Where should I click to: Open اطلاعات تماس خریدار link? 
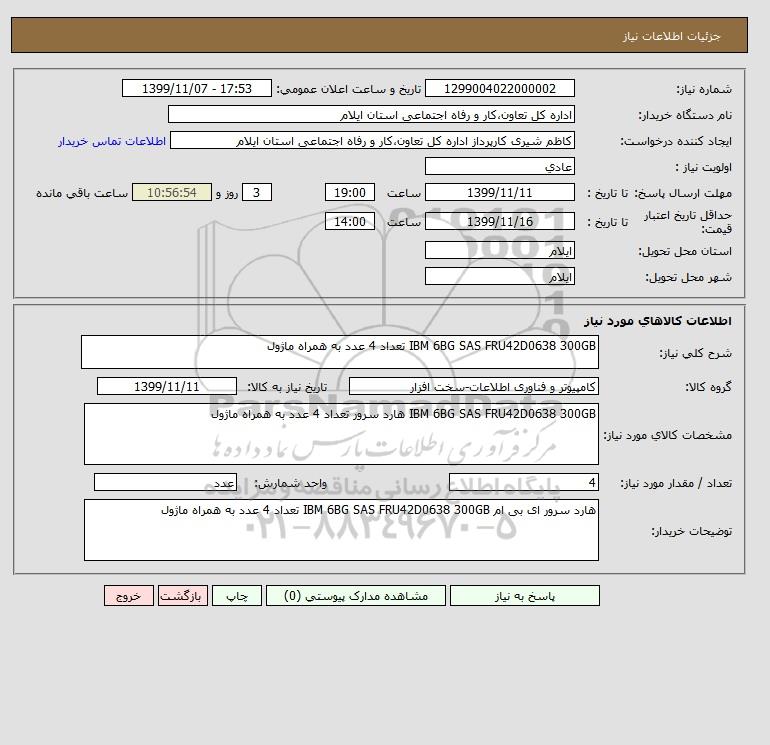(x=112, y=141)
